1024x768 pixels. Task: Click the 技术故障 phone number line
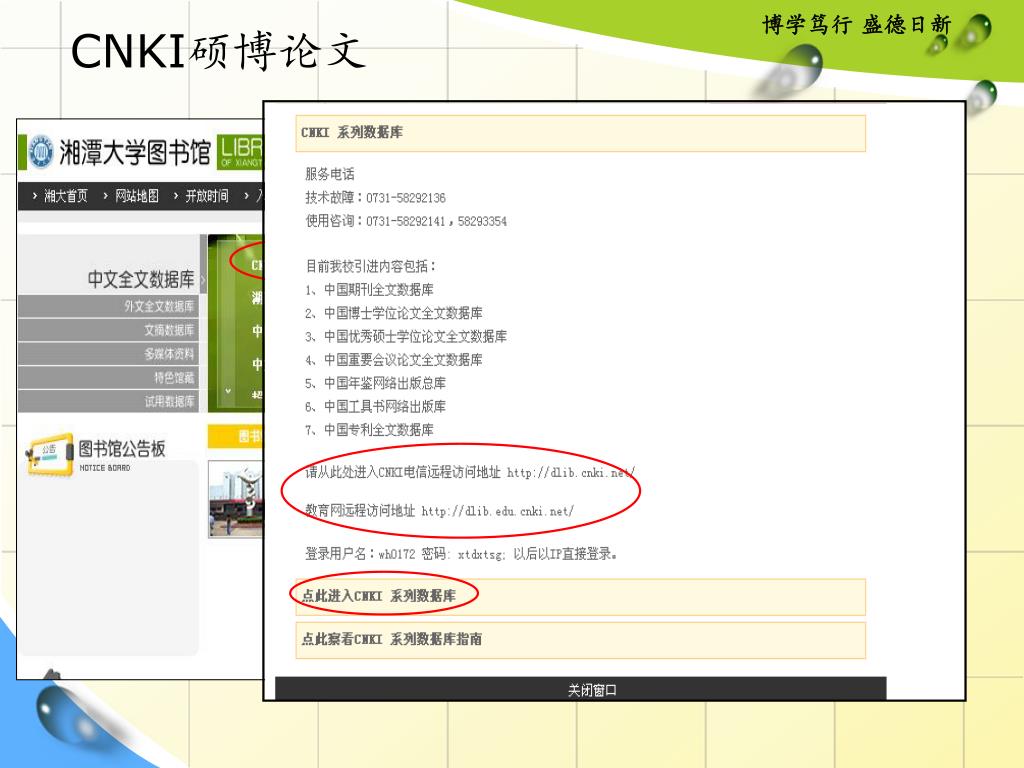(x=376, y=197)
